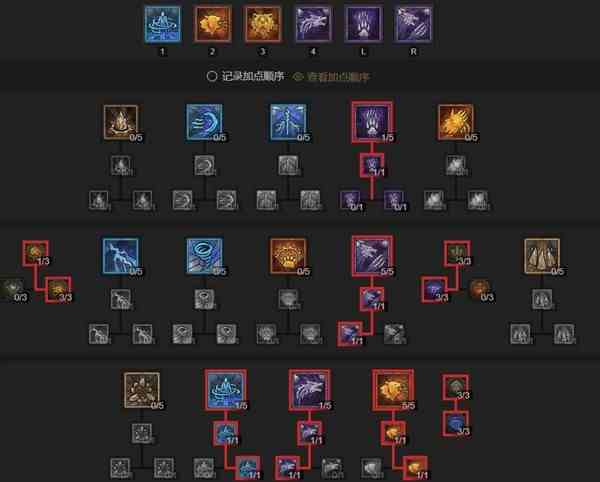Image resolution: width=600 pixels, height=482 pixels.
Task: Select skill bar slot 3 orange roar icon
Action: (263, 24)
